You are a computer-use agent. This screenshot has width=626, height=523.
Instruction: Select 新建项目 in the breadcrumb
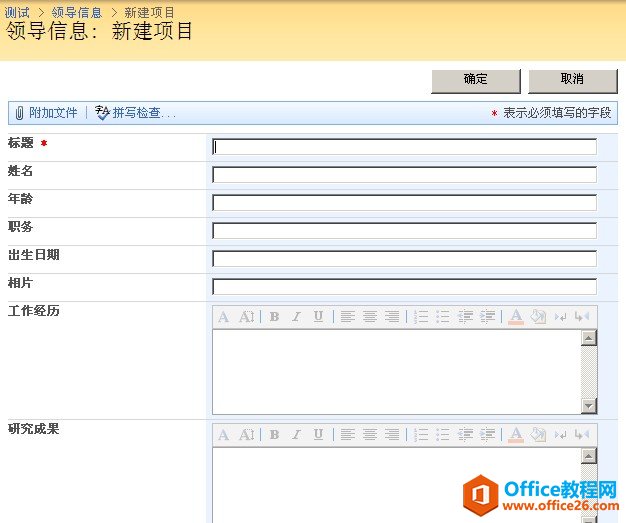[149, 12]
